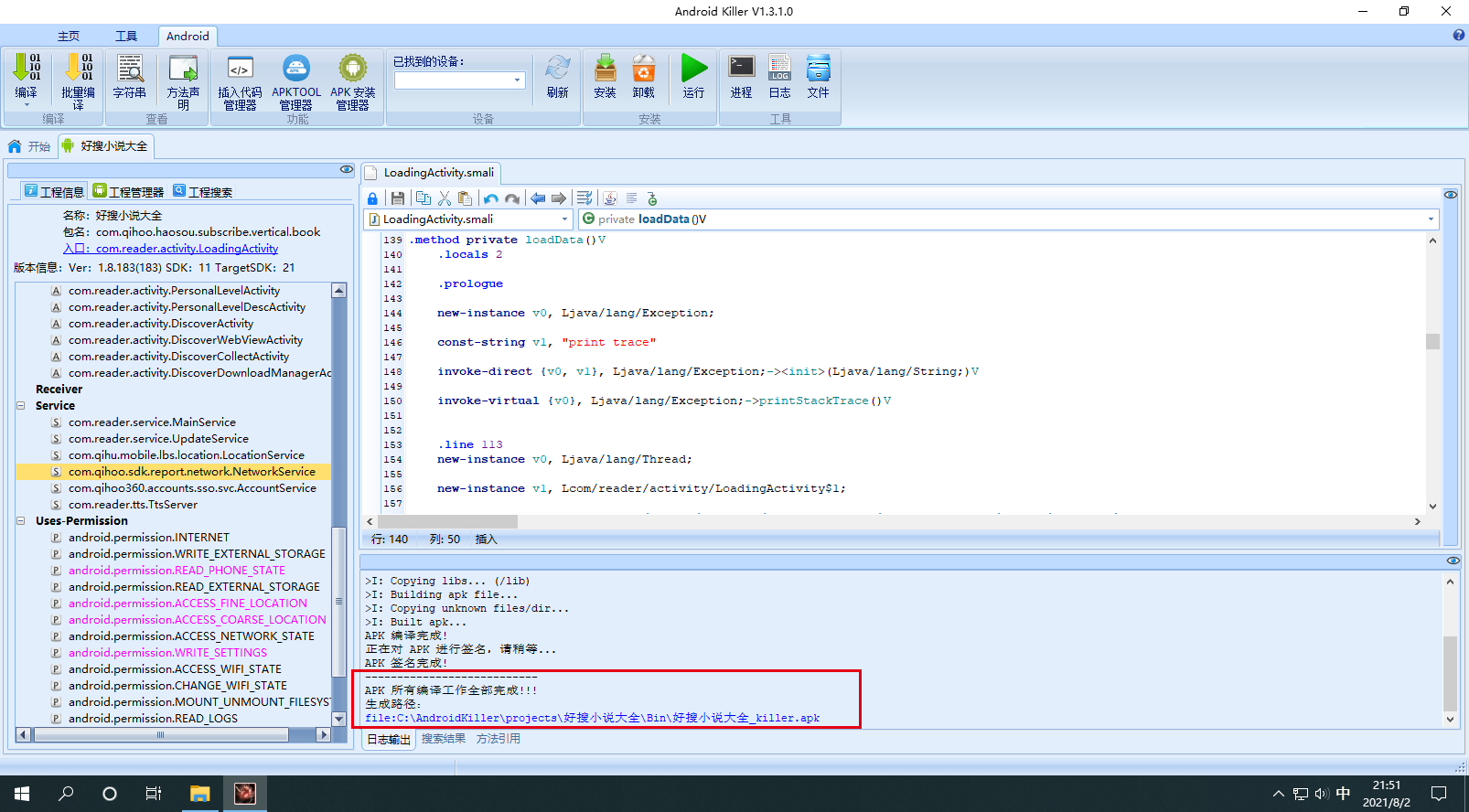Toggle the eye icon of left project panel
This screenshot has width=1469, height=812.
click(347, 170)
